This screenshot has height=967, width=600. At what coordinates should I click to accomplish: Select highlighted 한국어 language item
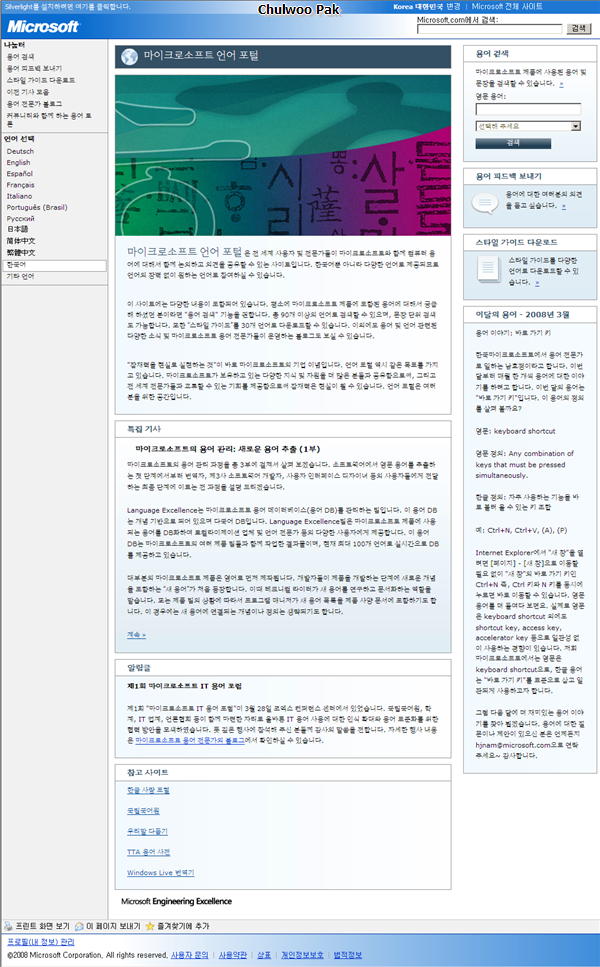click(54, 265)
